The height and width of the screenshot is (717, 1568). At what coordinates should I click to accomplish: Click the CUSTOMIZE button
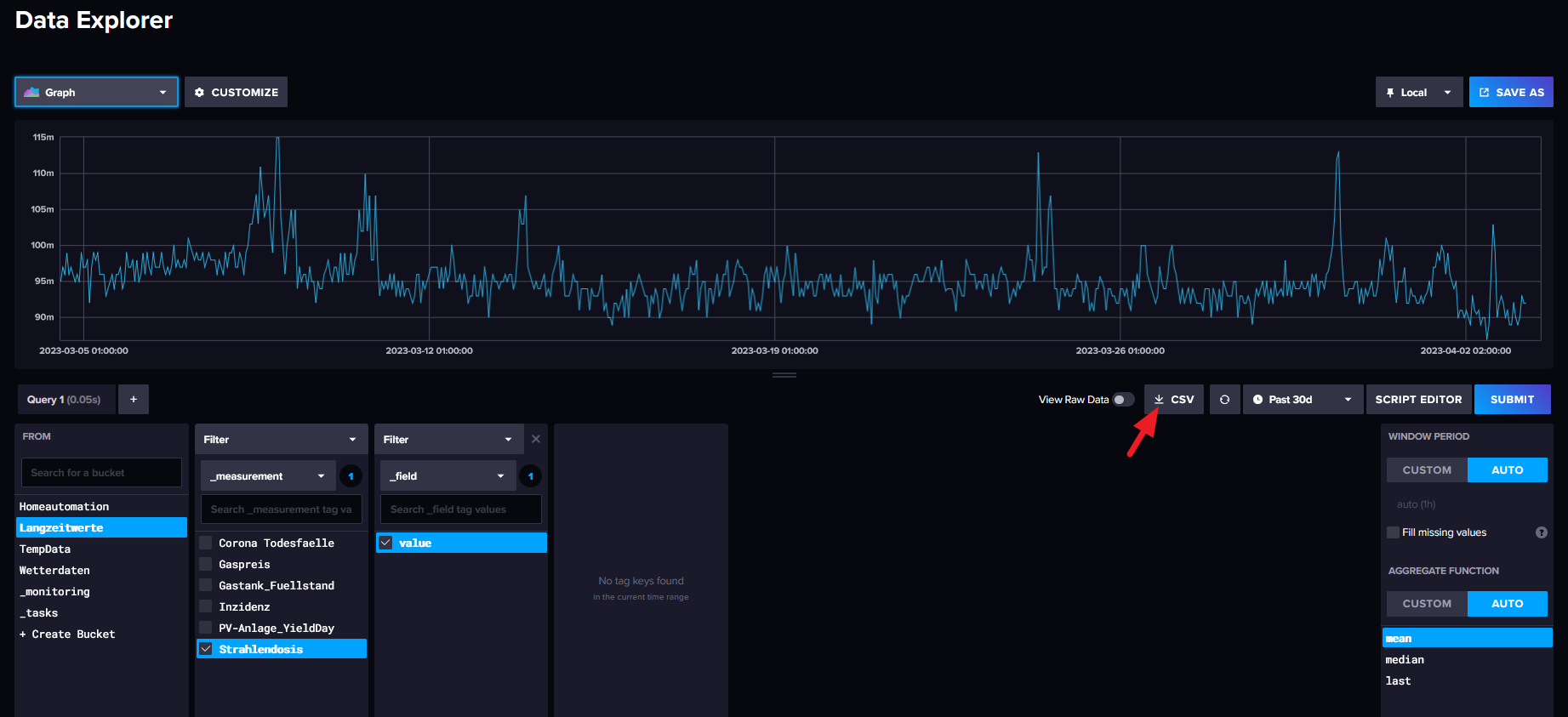[236, 92]
